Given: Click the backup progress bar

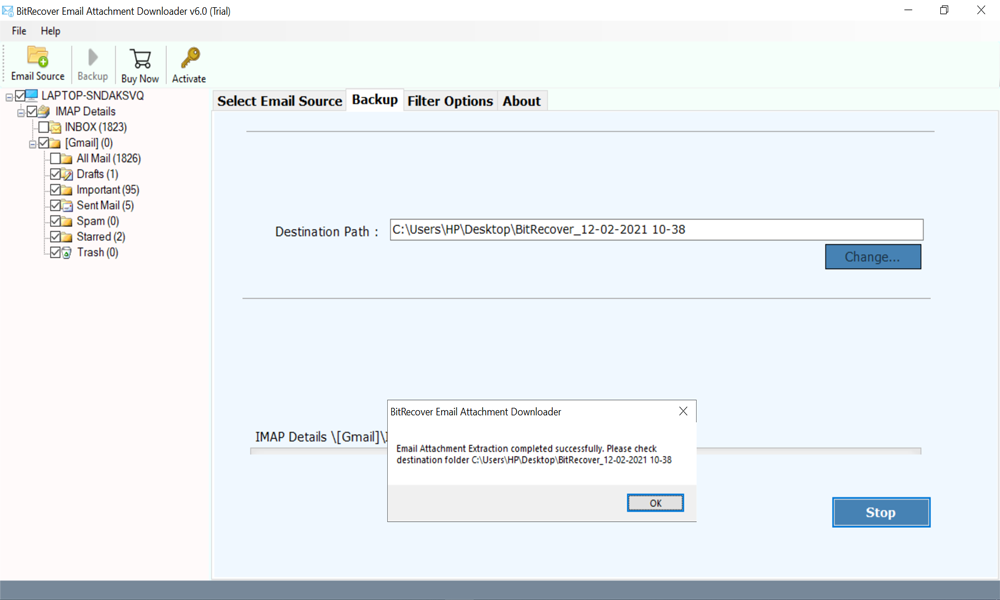Looking at the screenshot, I should tap(585, 451).
